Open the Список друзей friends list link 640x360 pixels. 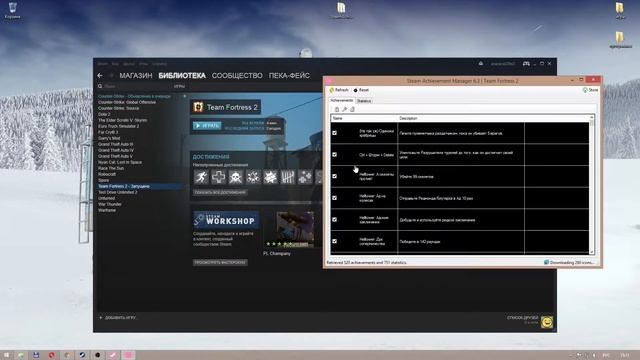pos(522,318)
